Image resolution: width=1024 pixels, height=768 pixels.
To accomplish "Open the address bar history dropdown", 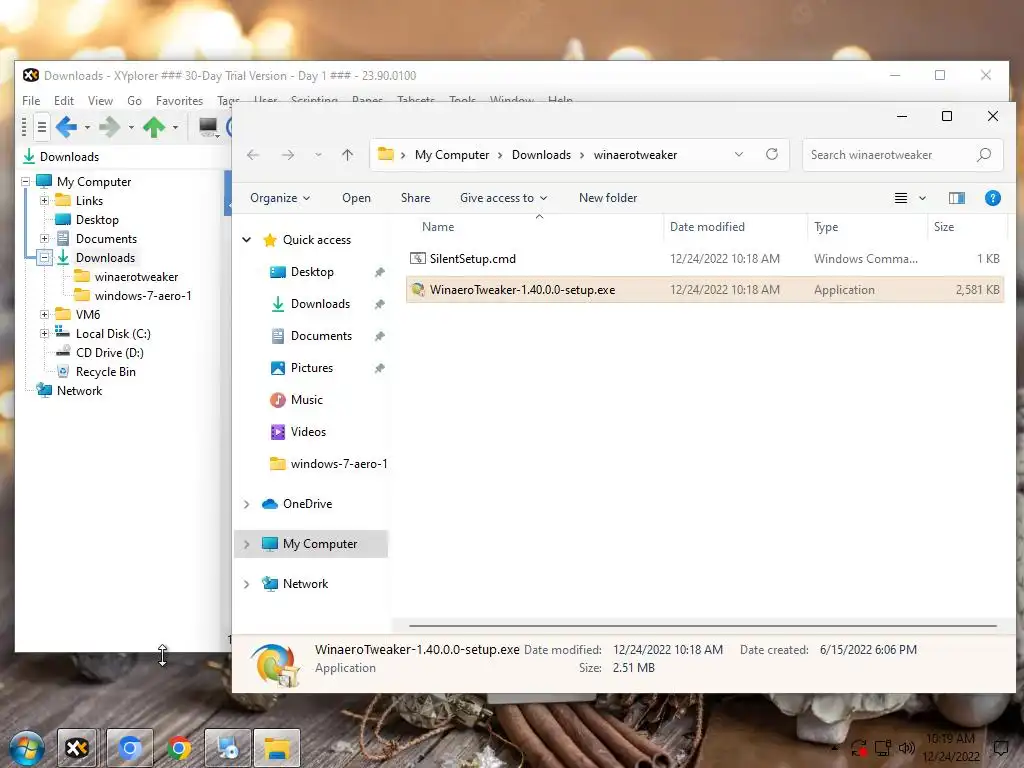I will (x=739, y=155).
